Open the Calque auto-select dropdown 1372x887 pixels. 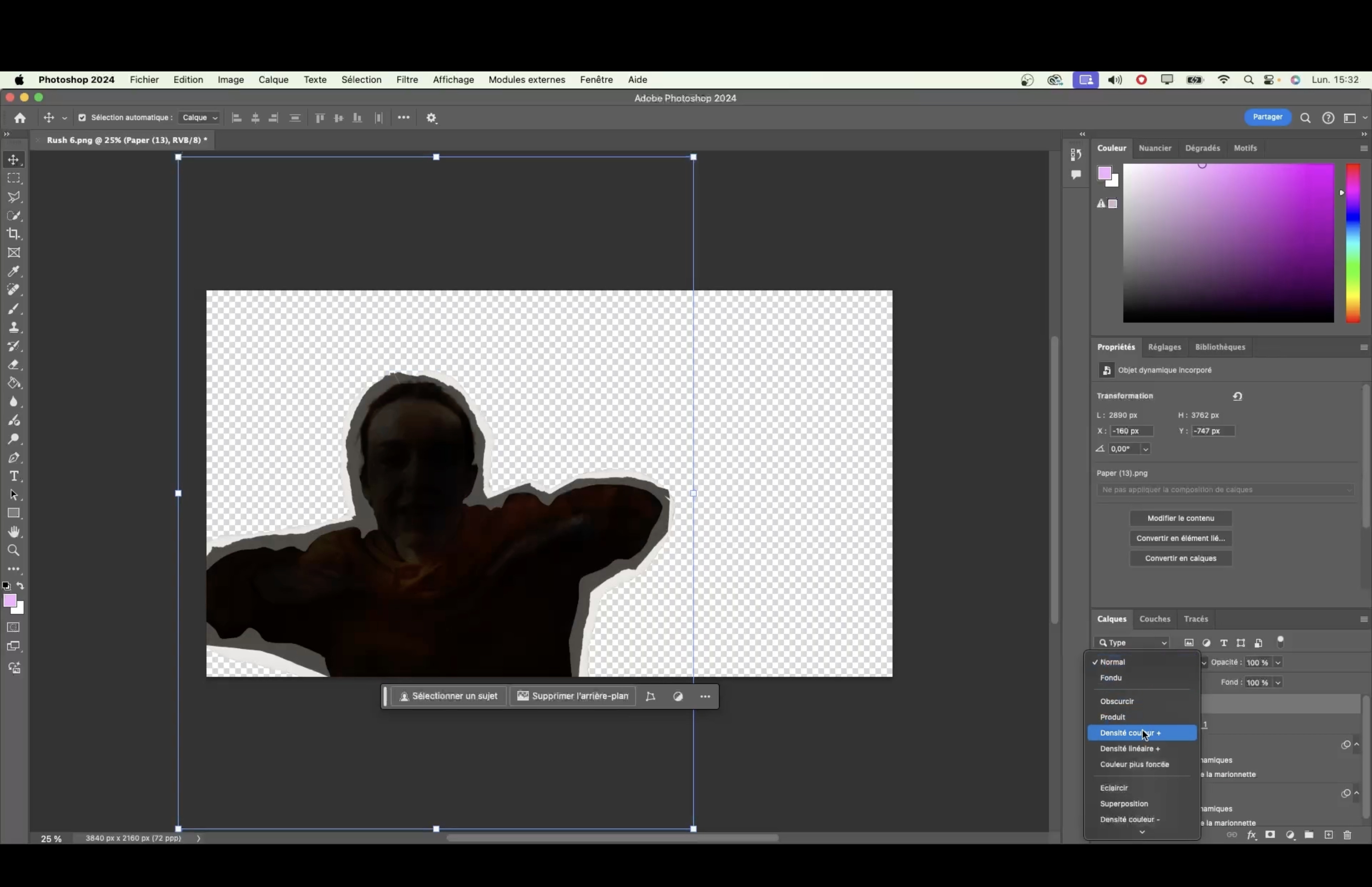[199, 117]
